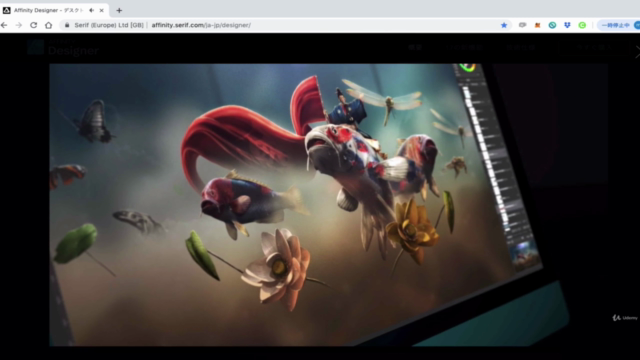Close the video lightbox with the X
This screenshot has width=640, height=360.
(637, 52)
